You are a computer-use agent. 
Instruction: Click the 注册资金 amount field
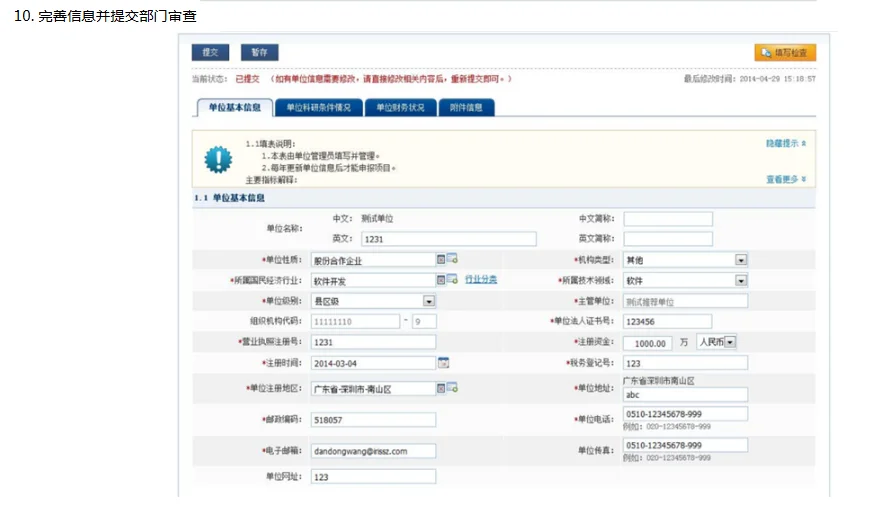pyautogui.click(x=648, y=343)
